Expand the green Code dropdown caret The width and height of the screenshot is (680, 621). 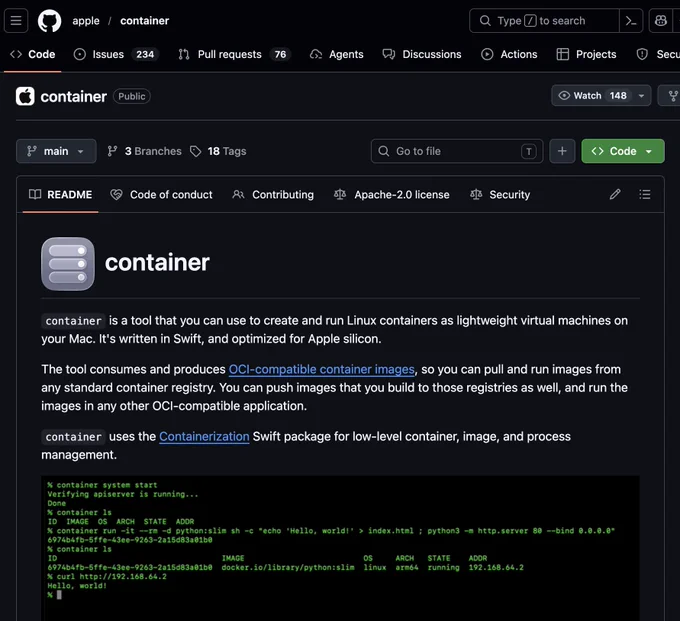649,151
